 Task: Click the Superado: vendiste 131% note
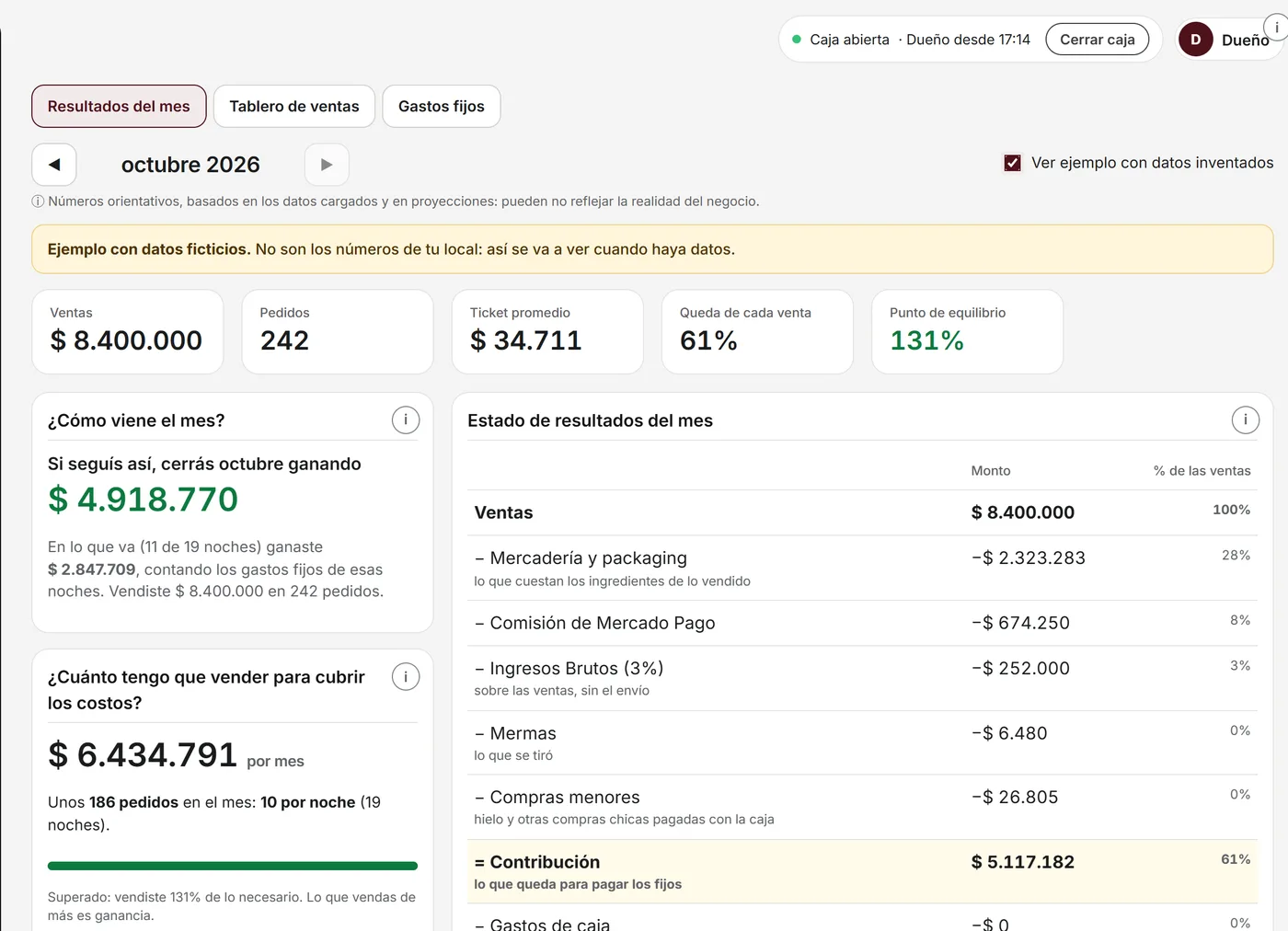pyautogui.click(x=232, y=906)
